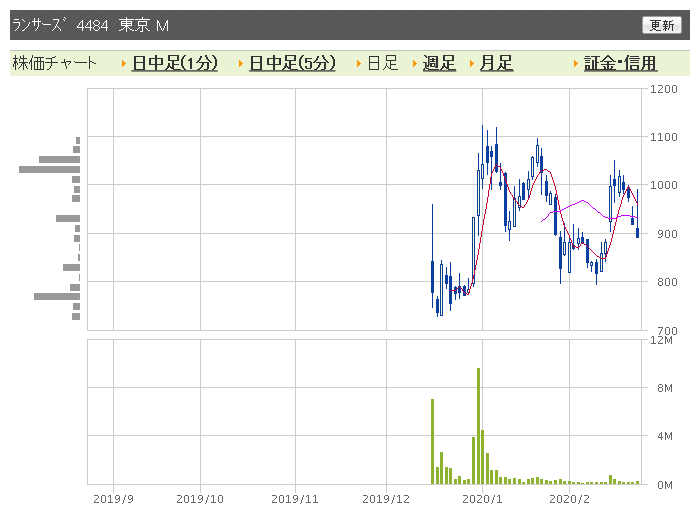Click the 0M volume axis label
Viewport: 700px width, 525px height.
pyautogui.click(x=665, y=485)
